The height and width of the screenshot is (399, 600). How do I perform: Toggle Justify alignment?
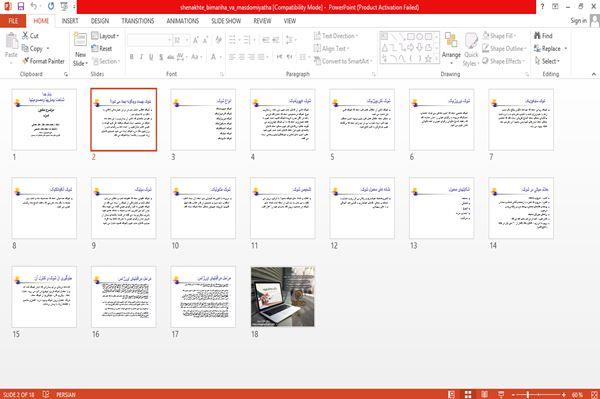[261, 57]
